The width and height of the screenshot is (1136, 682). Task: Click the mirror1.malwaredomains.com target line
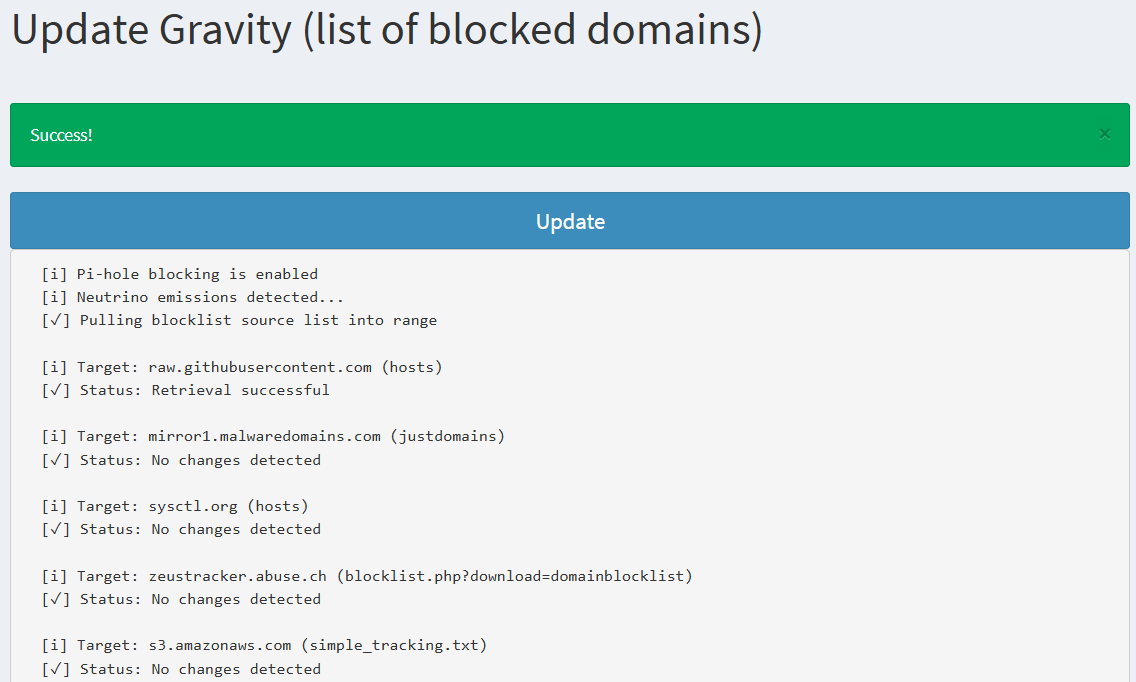tap(273, 436)
